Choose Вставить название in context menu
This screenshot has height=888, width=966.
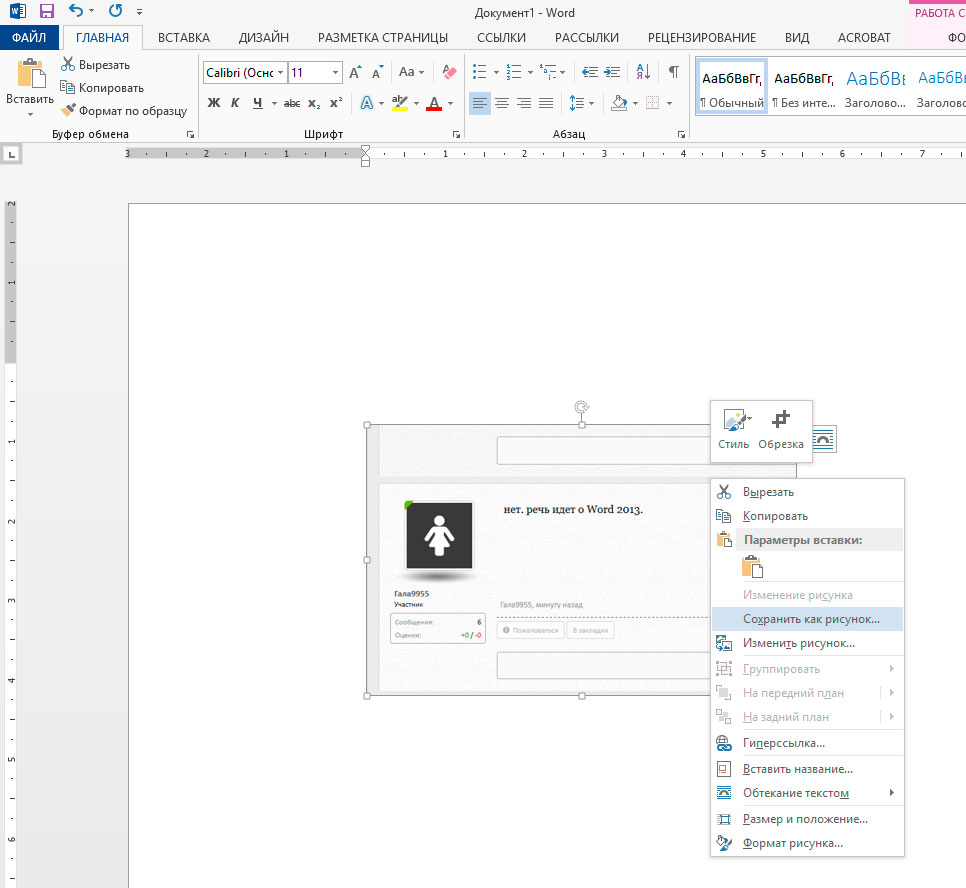click(807, 768)
